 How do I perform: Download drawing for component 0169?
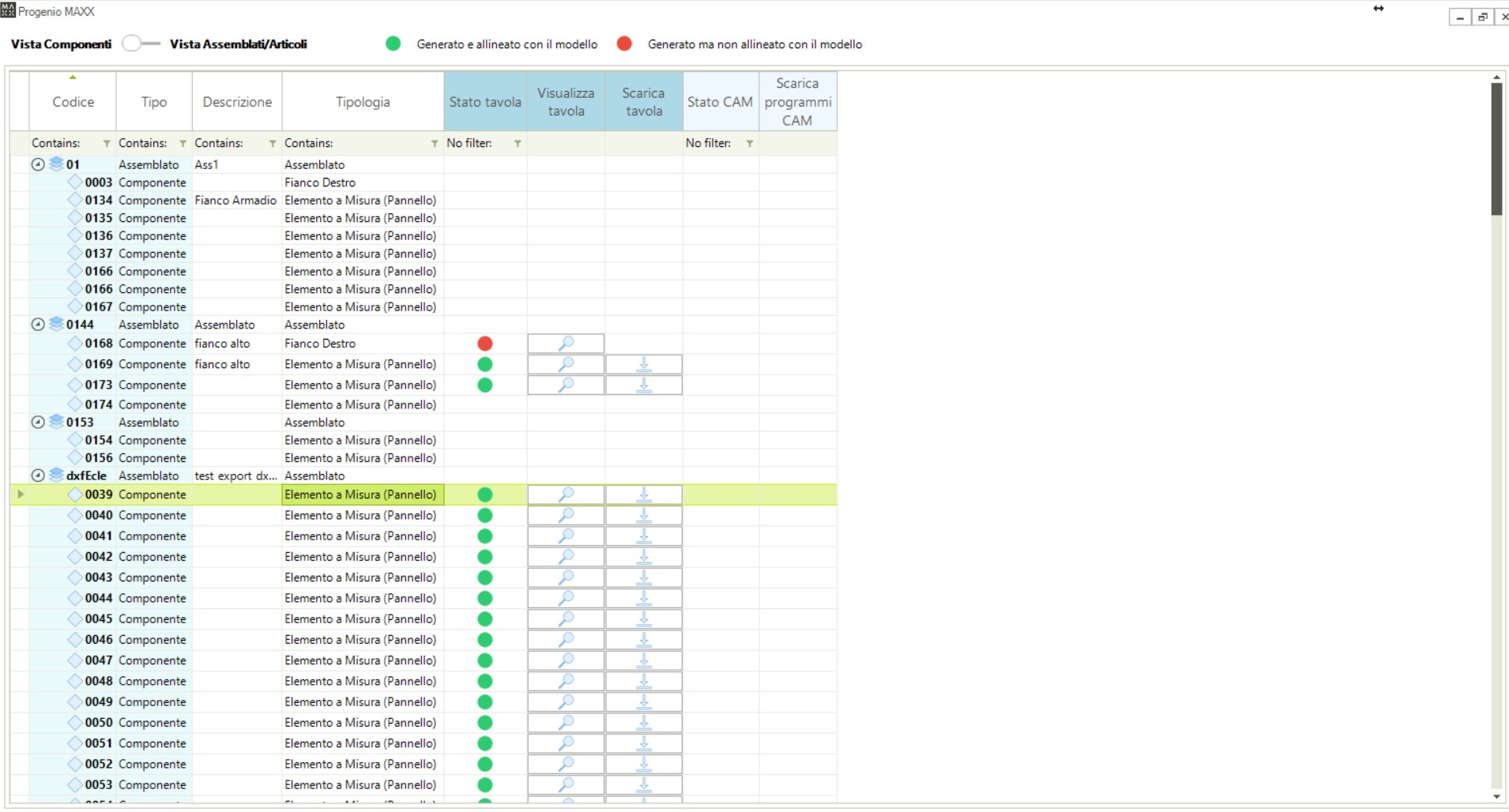point(644,364)
